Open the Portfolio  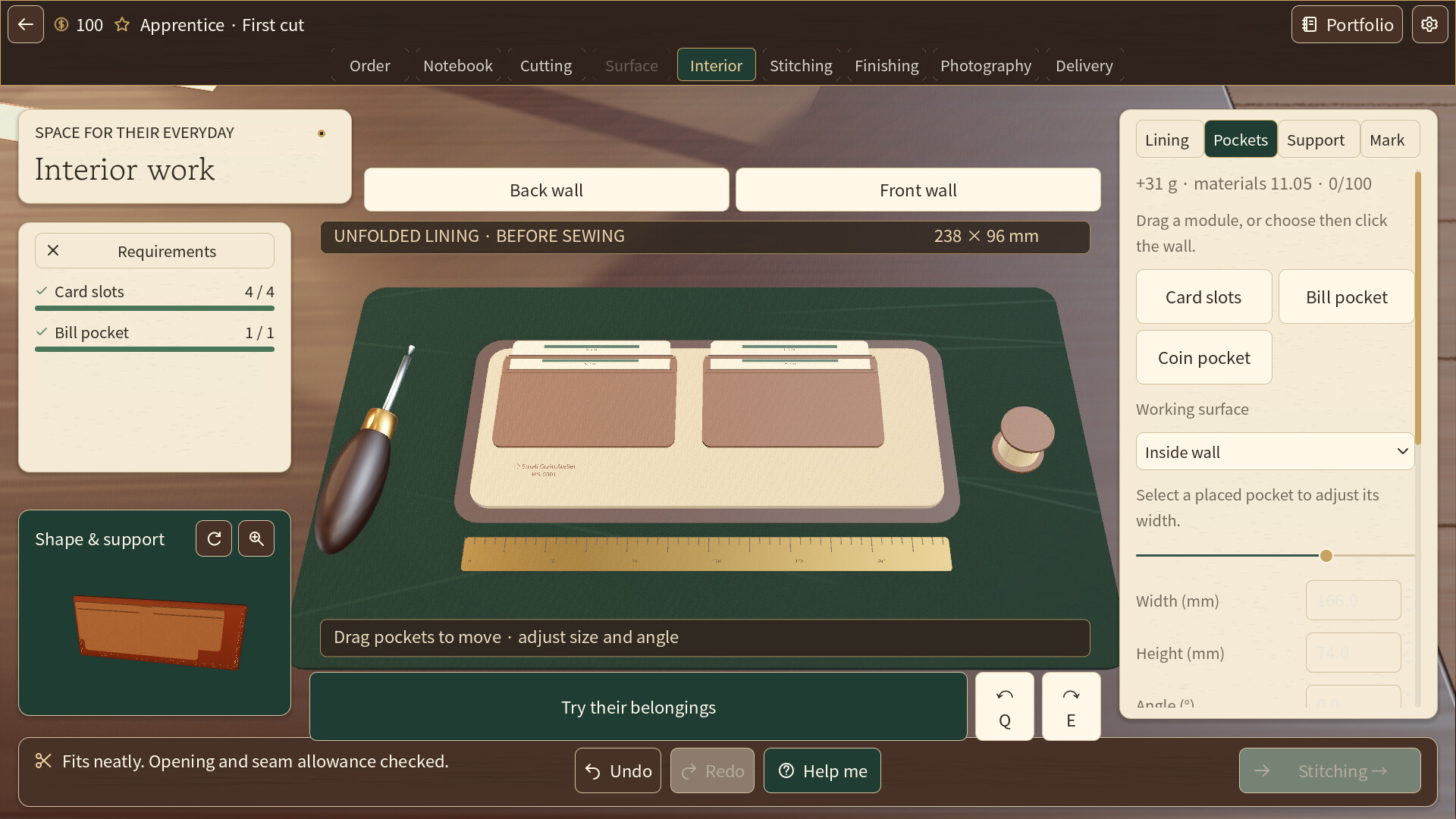coord(1347,24)
